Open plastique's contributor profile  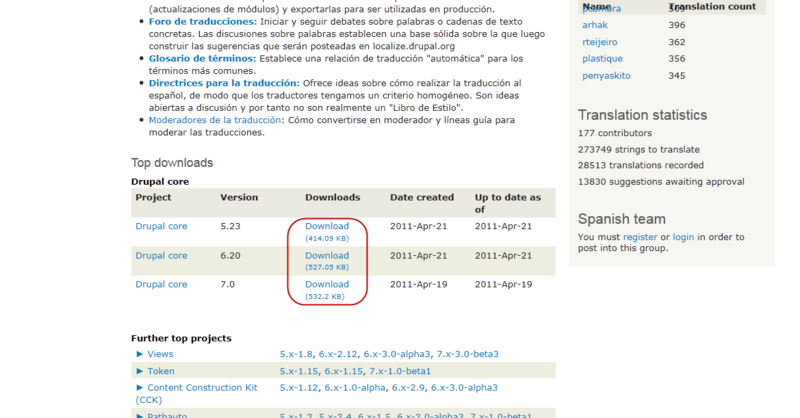[602, 59]
